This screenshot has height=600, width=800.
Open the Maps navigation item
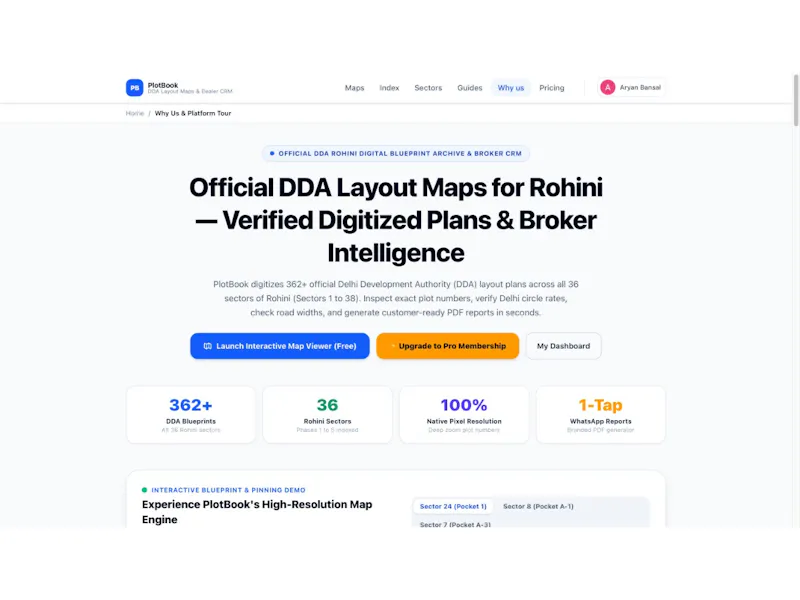[x=354, y=88]
